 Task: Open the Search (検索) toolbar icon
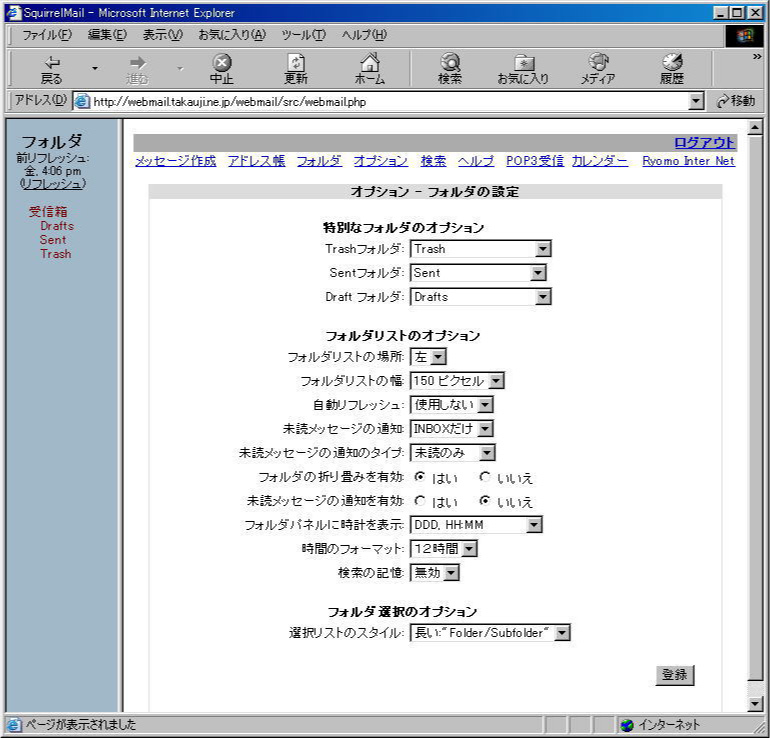(x=450, y=69)
